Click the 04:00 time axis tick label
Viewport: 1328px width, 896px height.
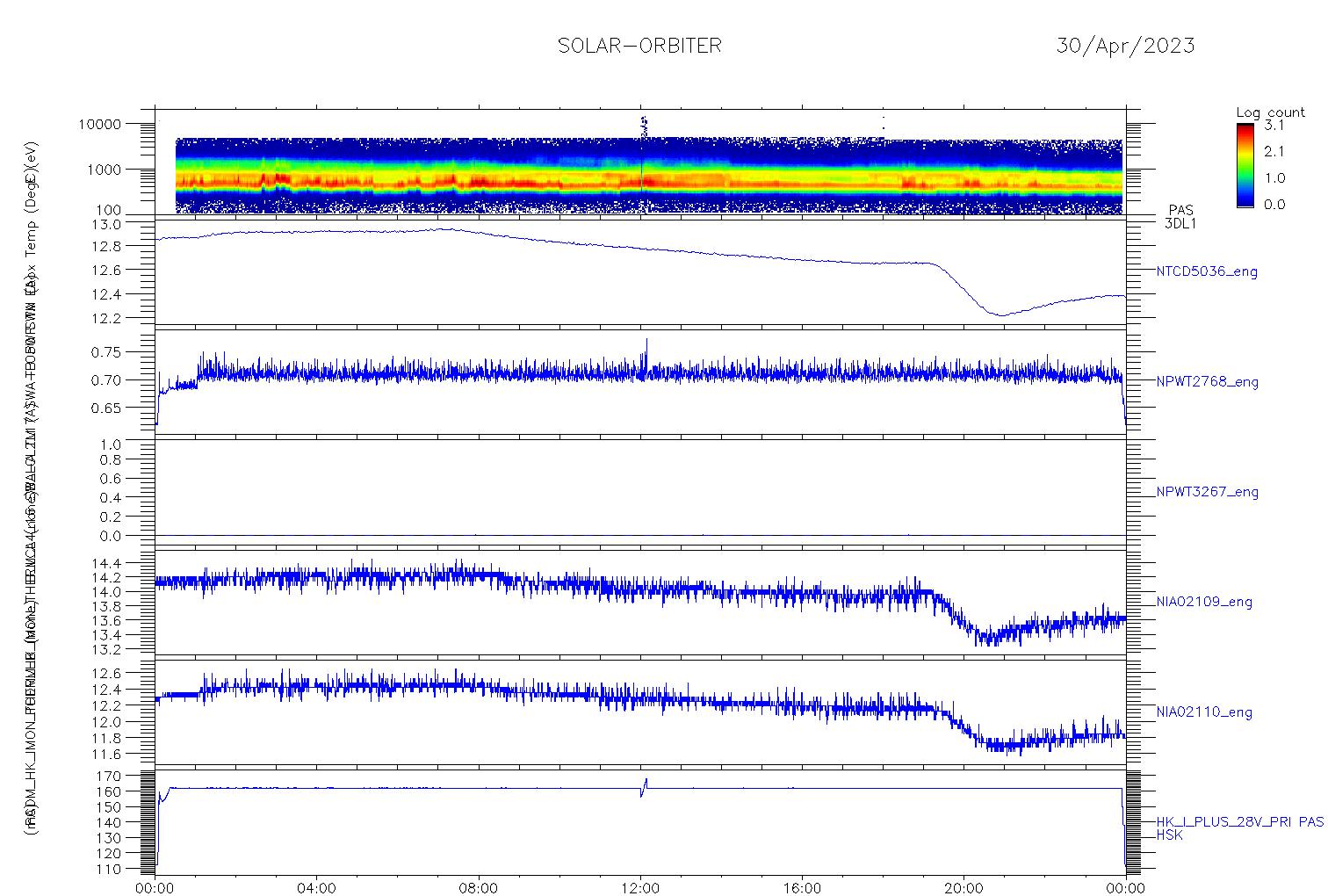tap(317, 887)
